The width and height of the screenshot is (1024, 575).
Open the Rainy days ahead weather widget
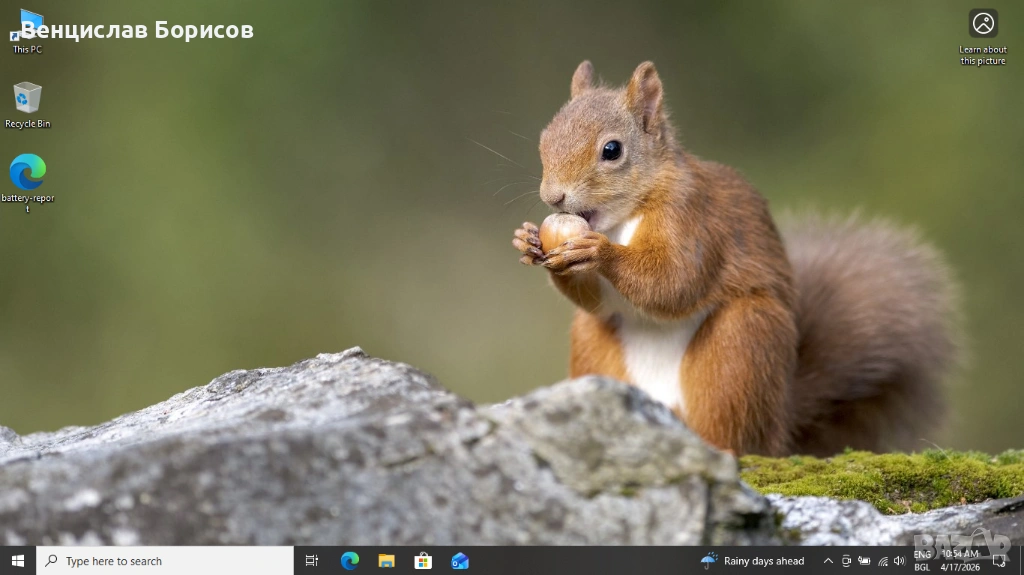[x=753, y=561]
